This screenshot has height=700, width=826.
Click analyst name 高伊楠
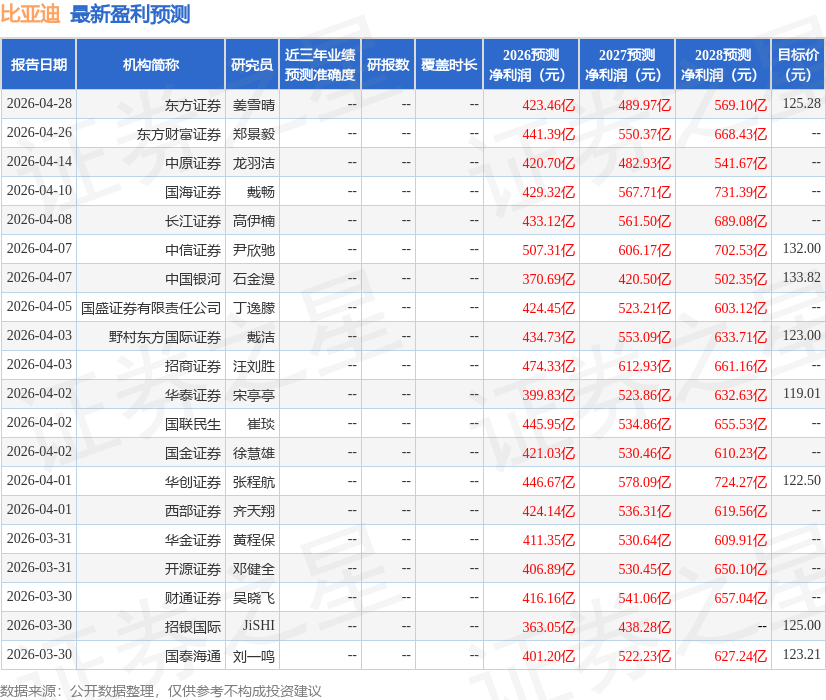(x=254, y=221)
